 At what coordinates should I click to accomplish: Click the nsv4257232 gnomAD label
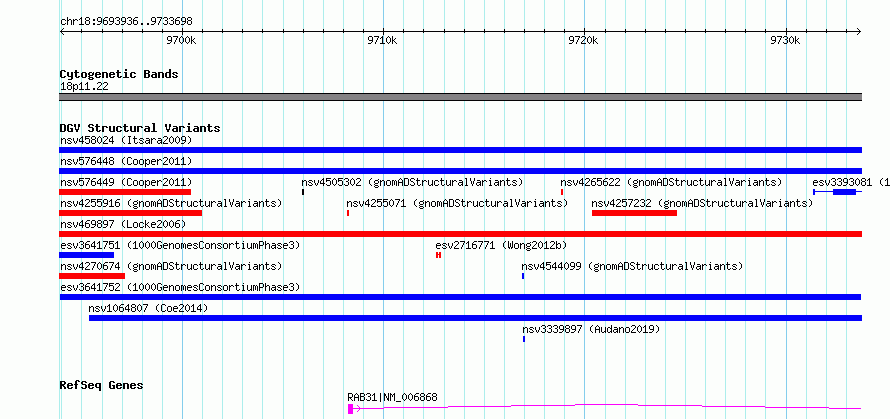(702, 203)
